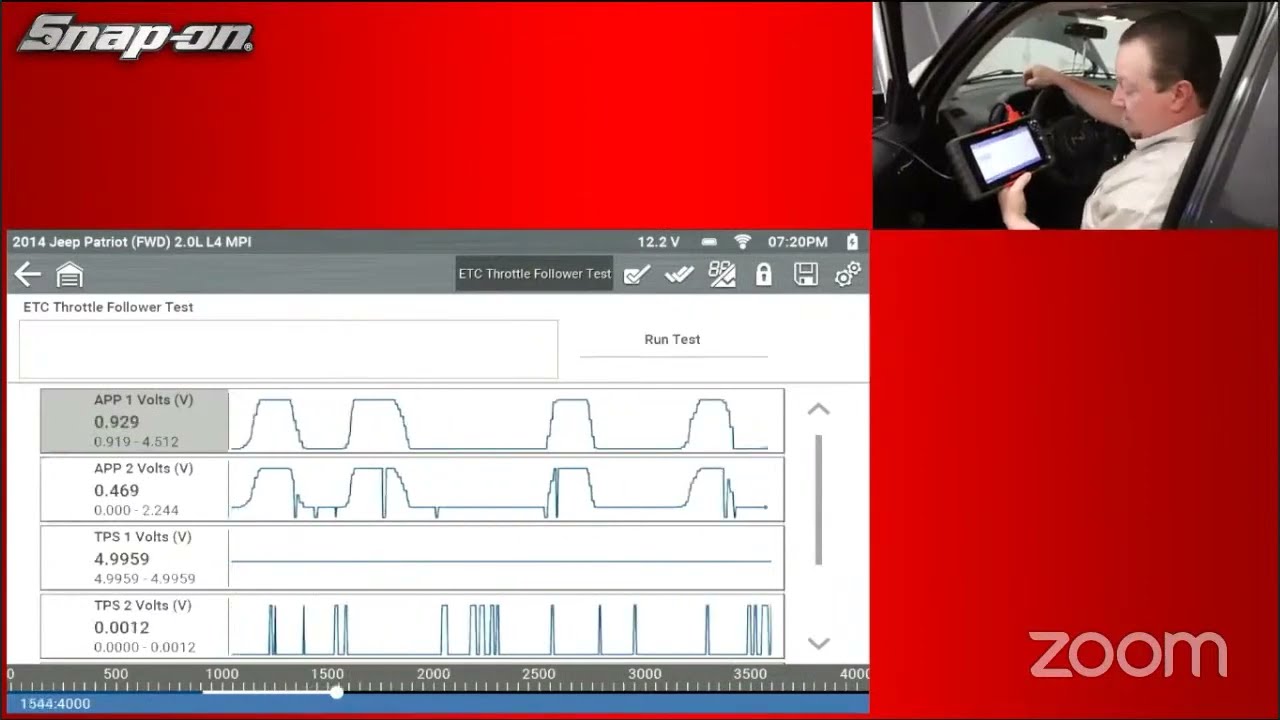Open the home garage icon
This screenshot has height=720, width=1280.
click(x=69, y=274)
